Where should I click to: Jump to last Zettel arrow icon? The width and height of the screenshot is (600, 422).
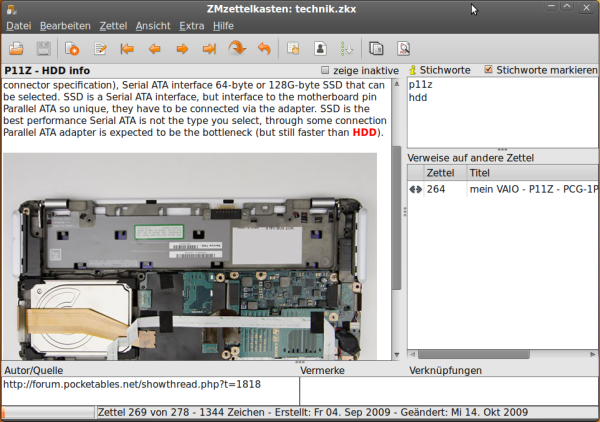pos(209,49)
